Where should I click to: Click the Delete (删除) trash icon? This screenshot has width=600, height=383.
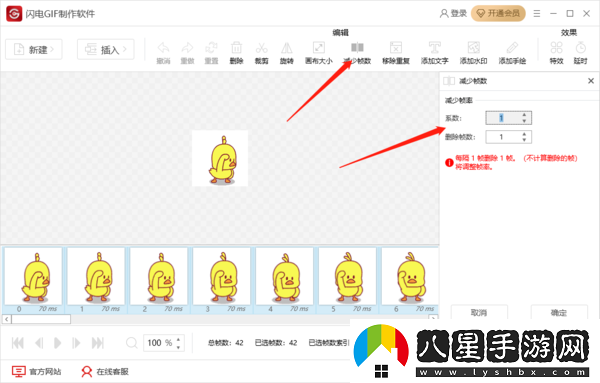[236, 52]
